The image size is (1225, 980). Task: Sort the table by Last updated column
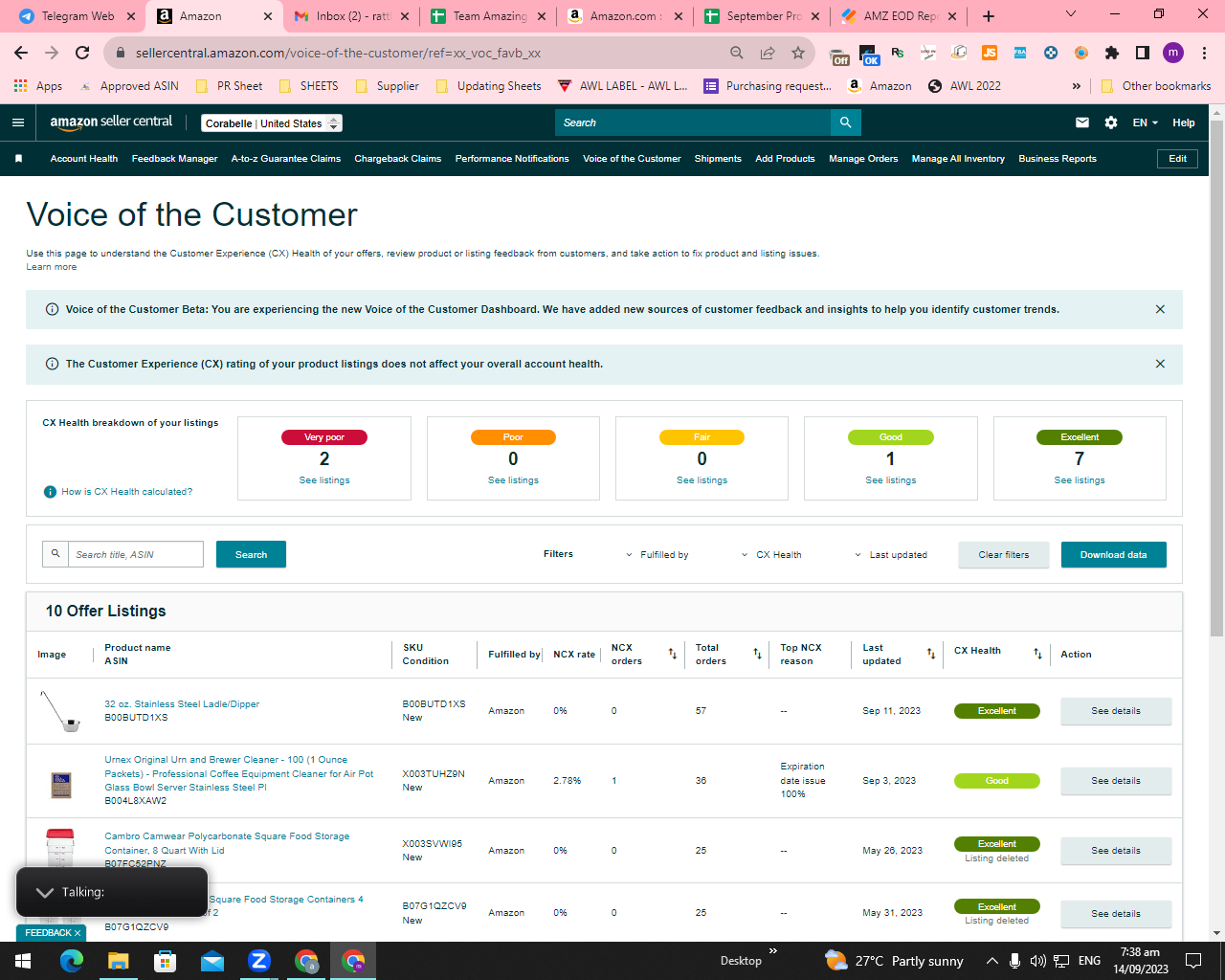coord(931,655)
